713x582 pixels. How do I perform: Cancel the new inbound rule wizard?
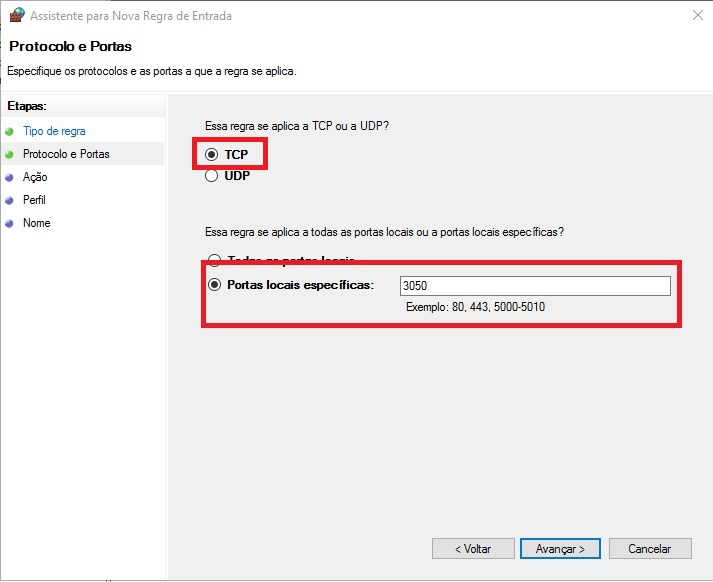[649, 549]
